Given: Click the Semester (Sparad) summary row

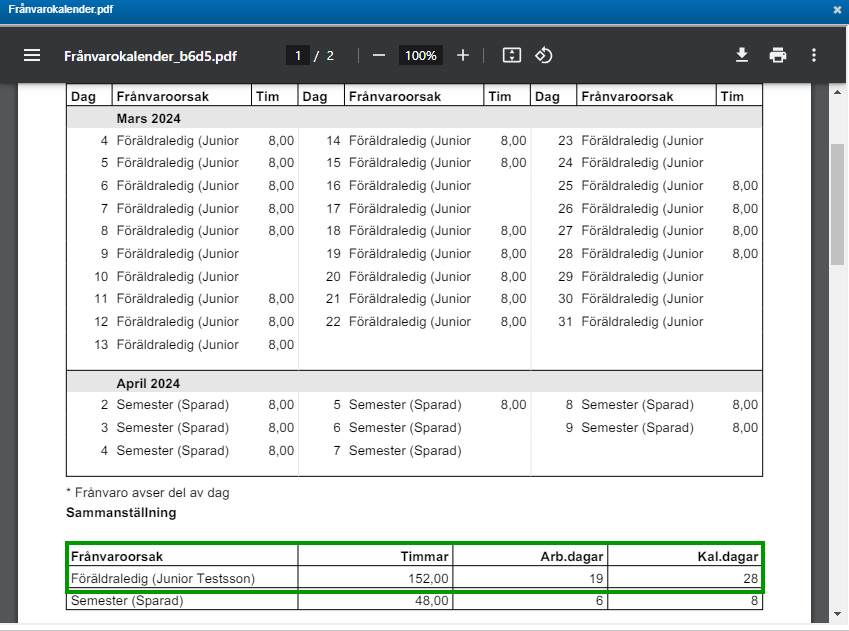Looking at the screenshot, I should point(127,601).
